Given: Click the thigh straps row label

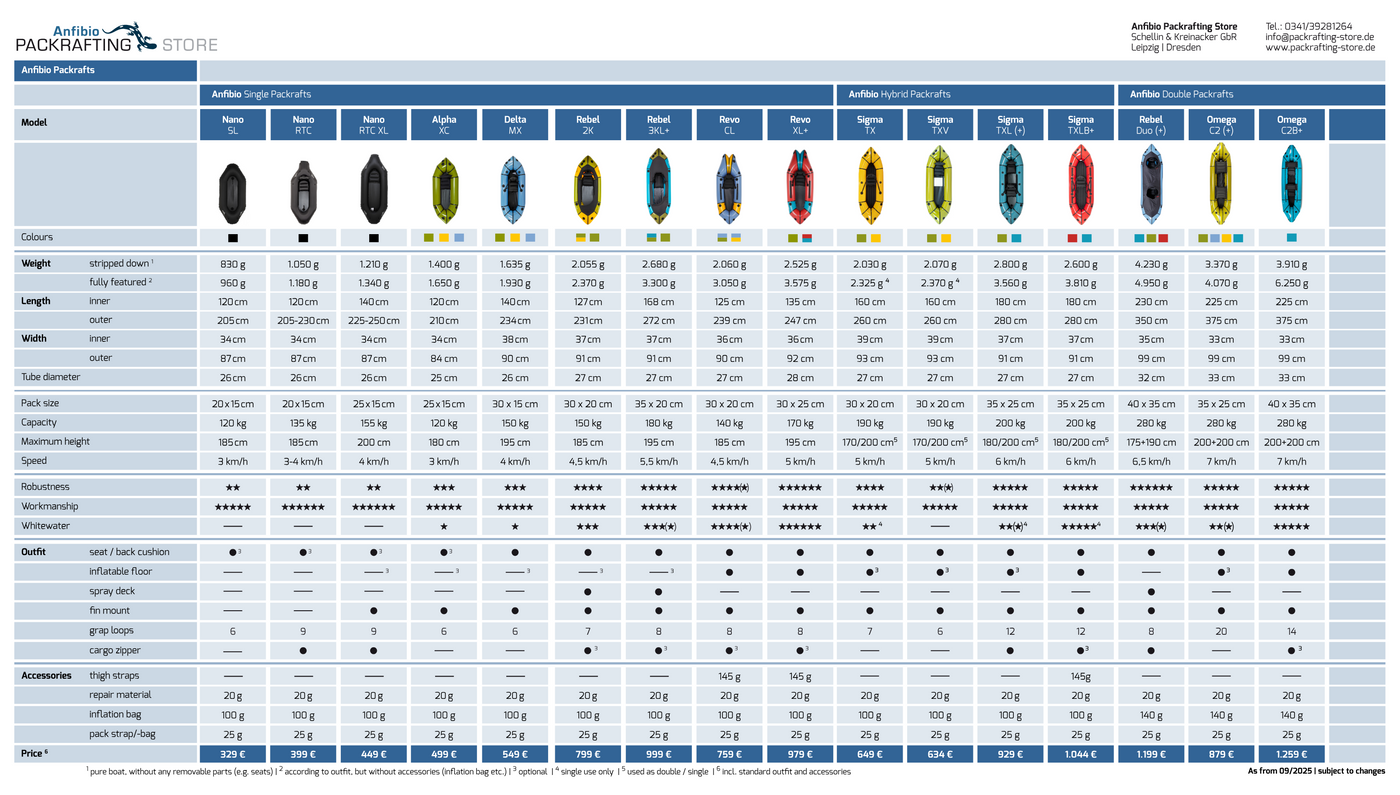Looking at the screenshot, I should coord(114,675).
